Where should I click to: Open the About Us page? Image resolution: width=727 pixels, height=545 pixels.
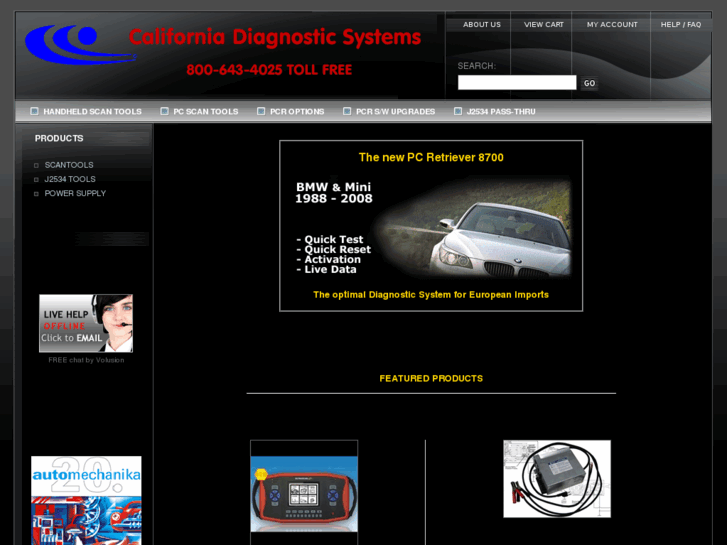[482, 25]
